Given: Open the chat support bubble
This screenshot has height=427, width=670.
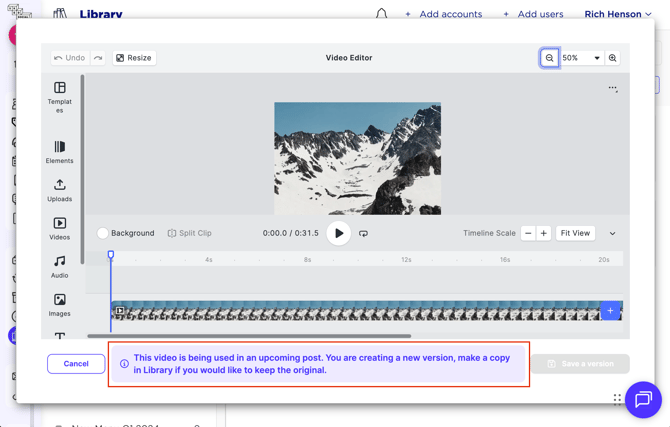Looking at the screenshot, I should coord(643,400).
